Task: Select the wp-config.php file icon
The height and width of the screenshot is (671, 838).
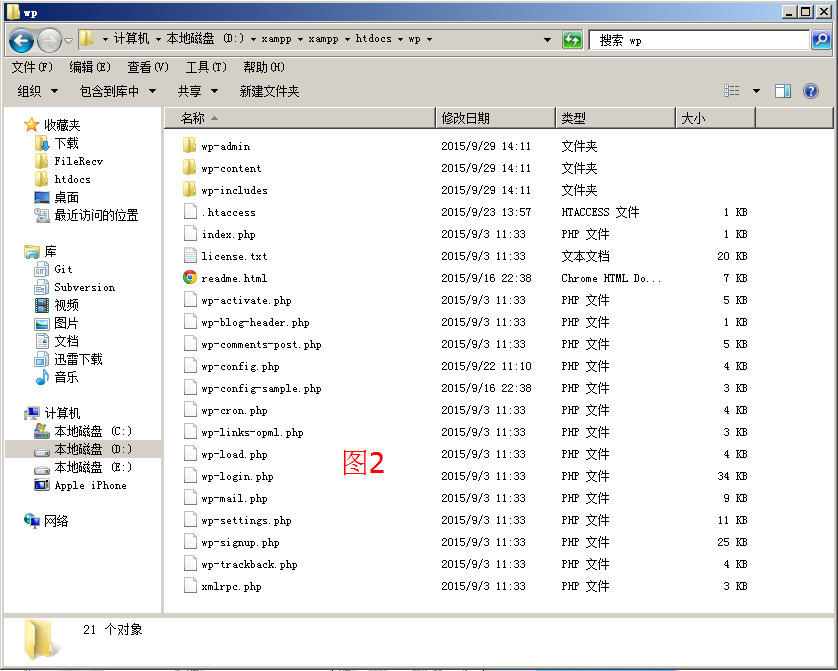Action: coord(190,365)
